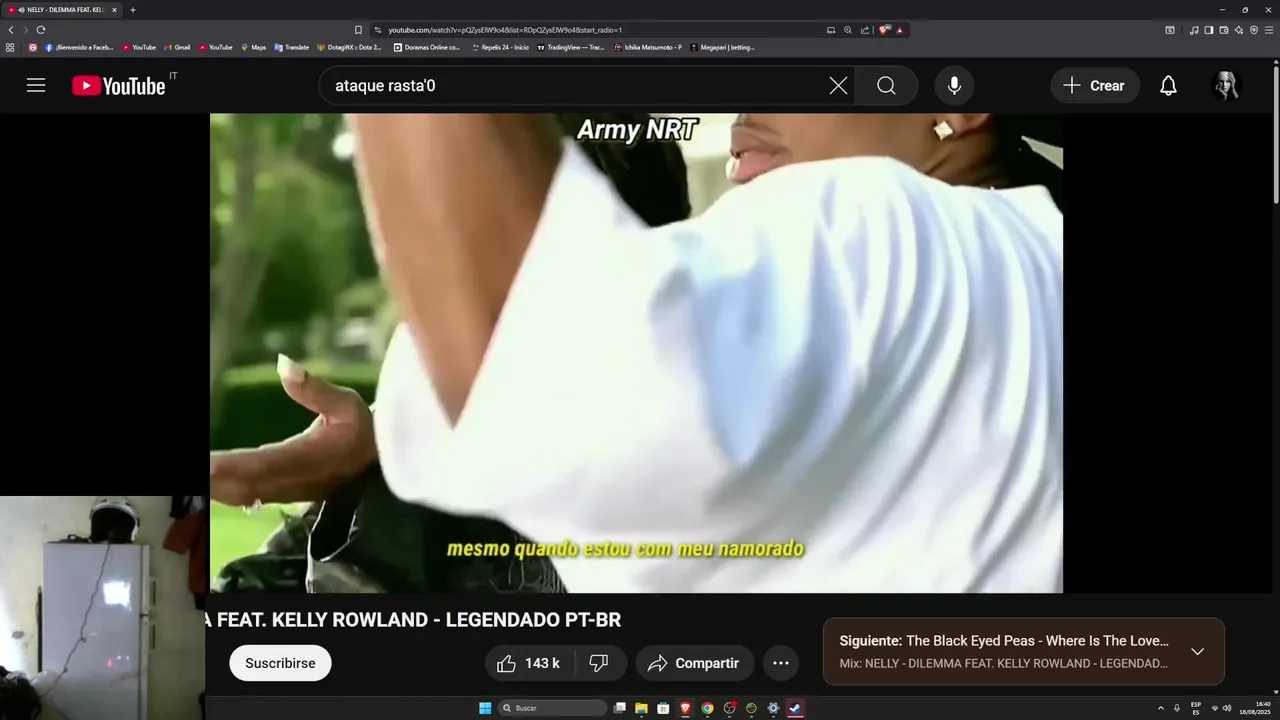Dislike the video with thumbs down

pyautogui.click(x=599, y=663)
